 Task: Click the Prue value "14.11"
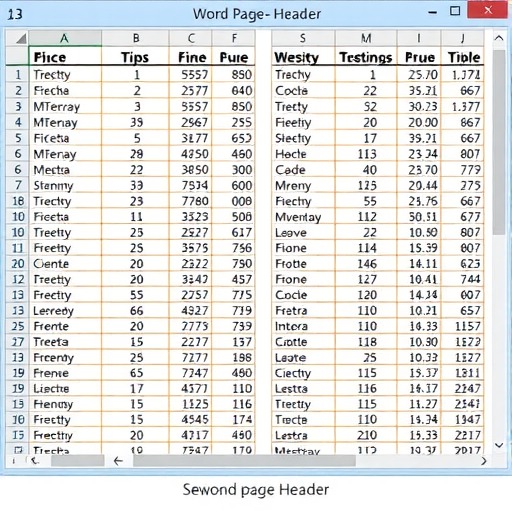(x=419, y=264)
